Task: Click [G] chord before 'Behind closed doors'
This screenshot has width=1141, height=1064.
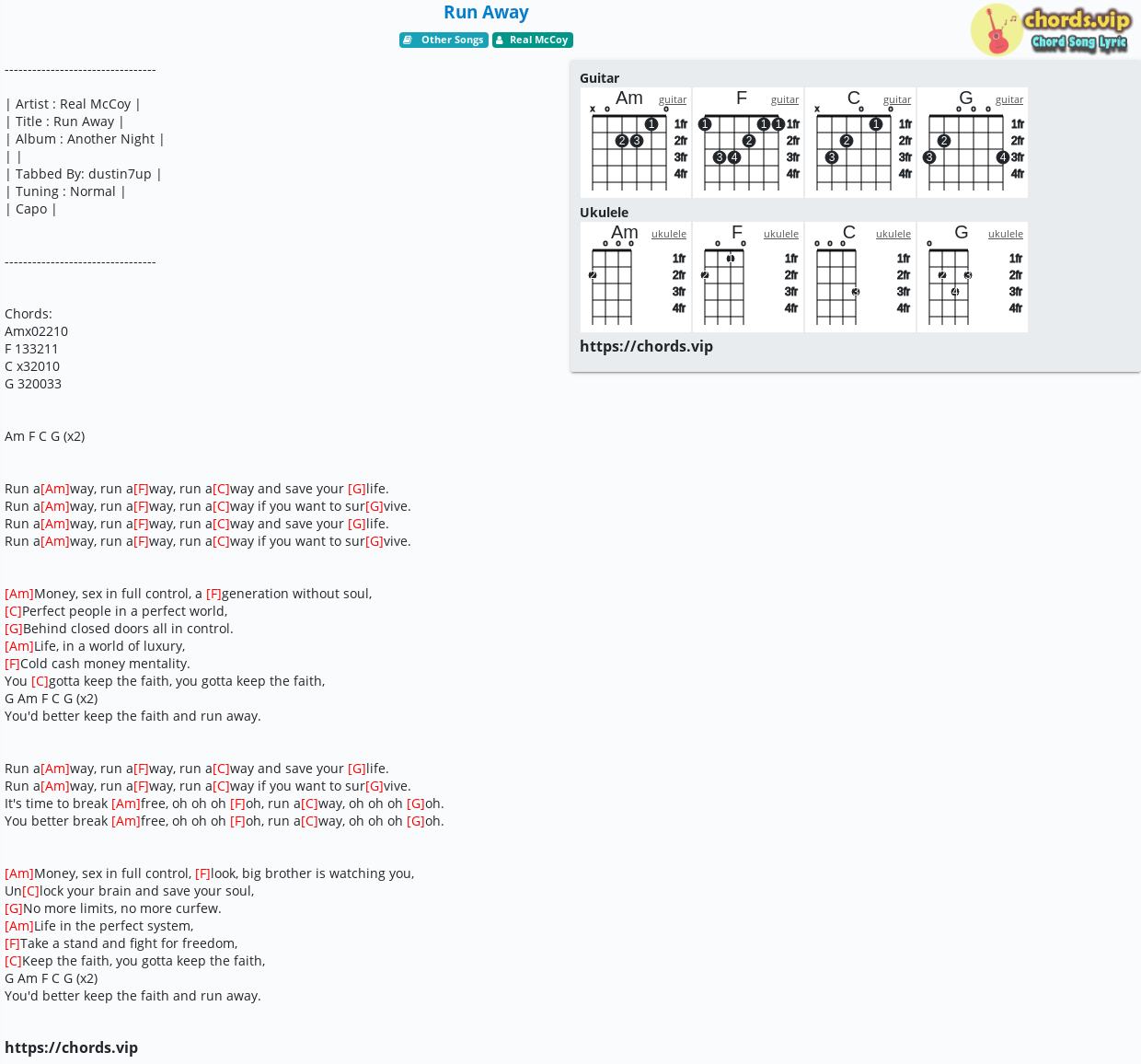Action: pyautogui.click(x=14, y=629)
